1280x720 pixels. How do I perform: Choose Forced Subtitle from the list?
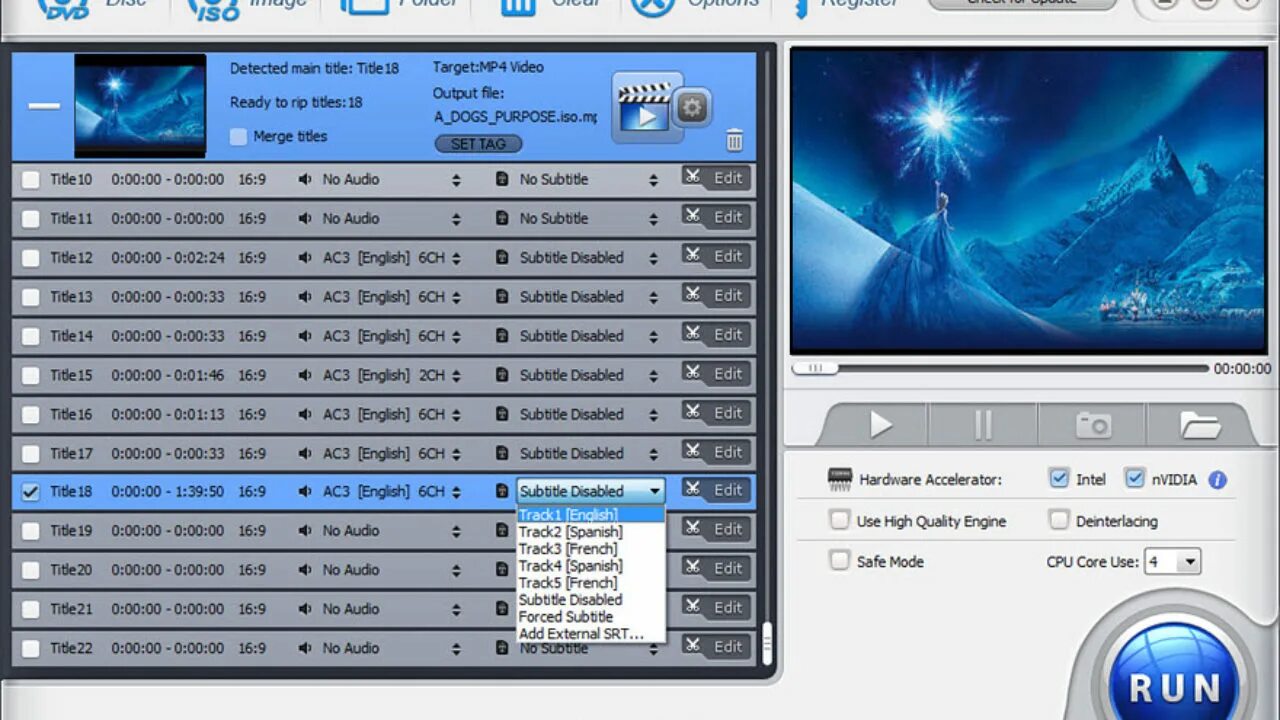point(590,617)
